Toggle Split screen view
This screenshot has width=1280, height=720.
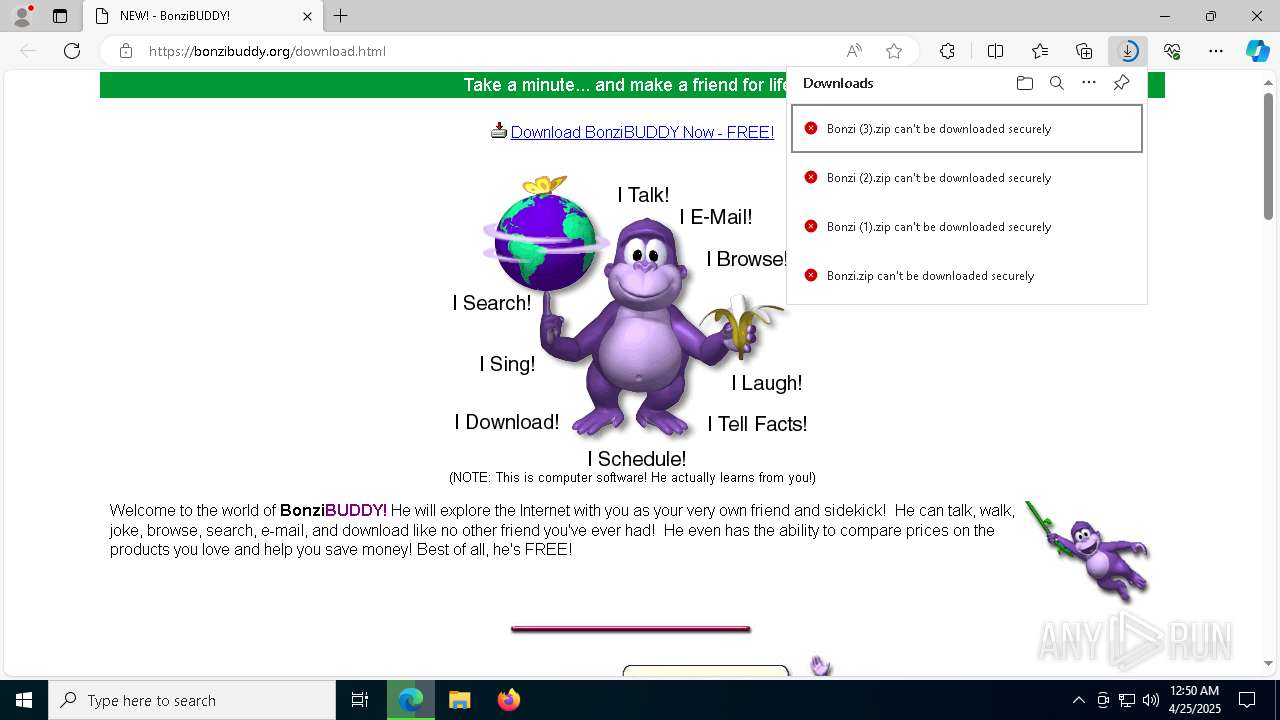[995, 51]
